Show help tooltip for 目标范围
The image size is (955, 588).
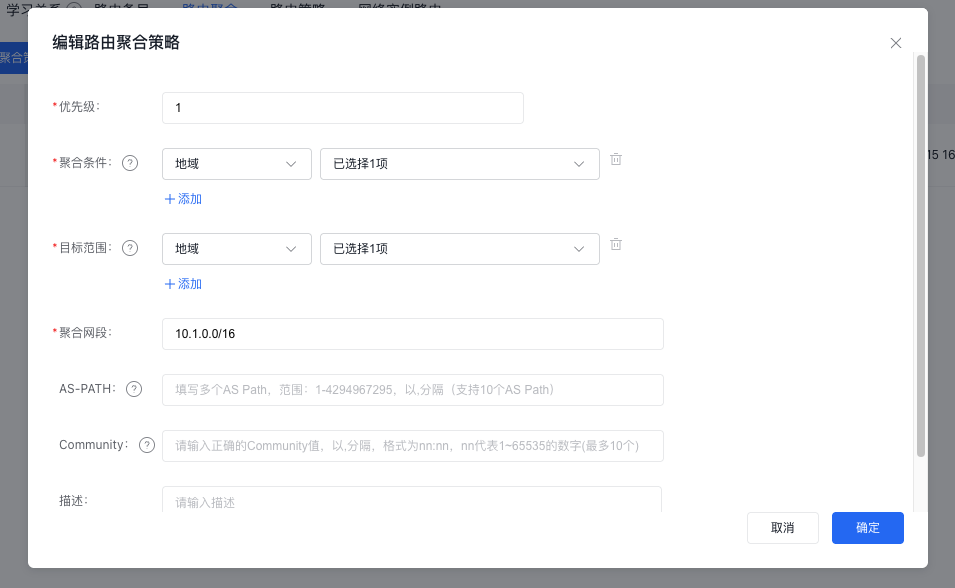tap(130, 248)
